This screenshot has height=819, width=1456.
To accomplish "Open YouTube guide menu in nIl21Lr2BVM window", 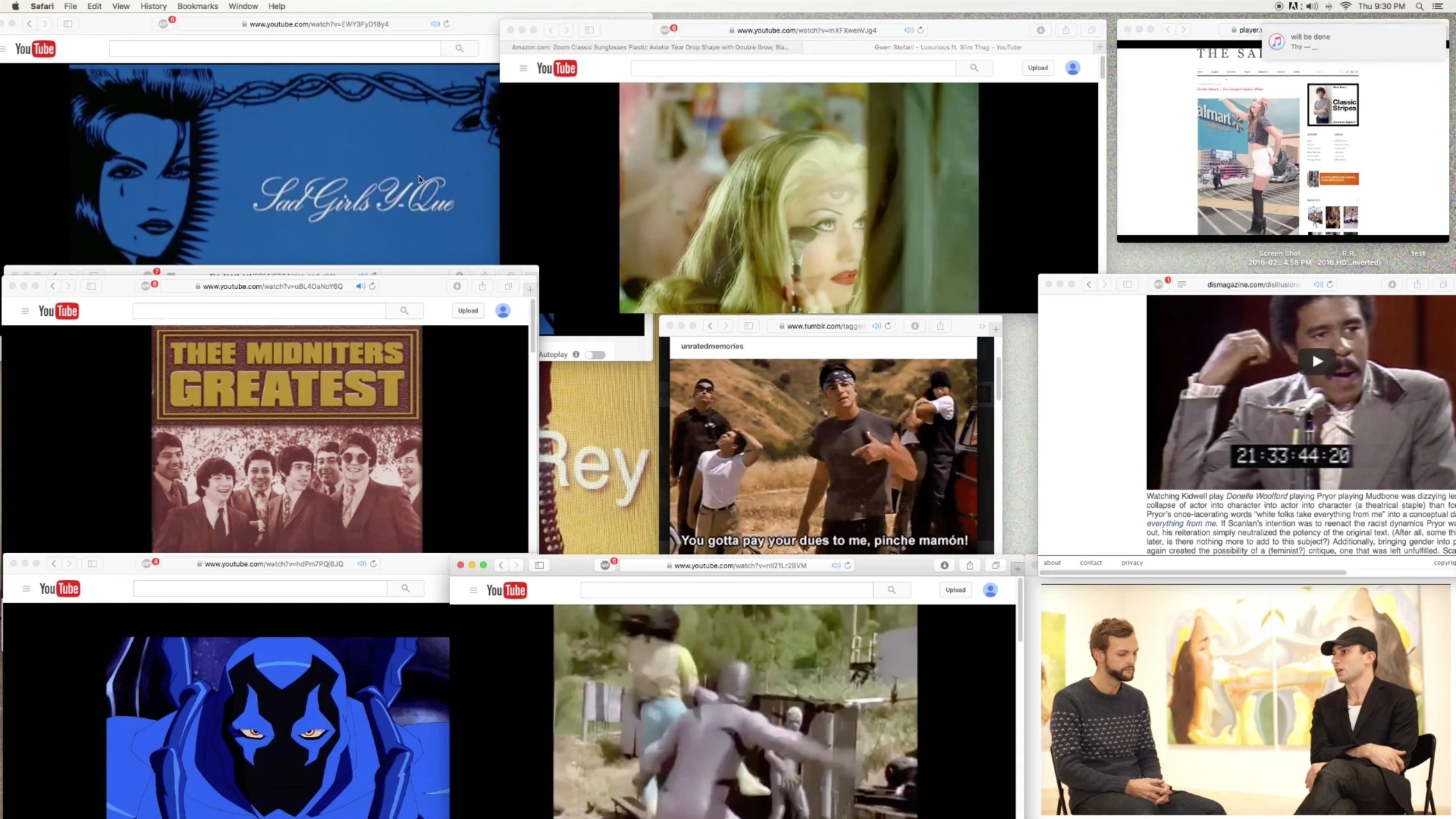I will coord(473,590).
